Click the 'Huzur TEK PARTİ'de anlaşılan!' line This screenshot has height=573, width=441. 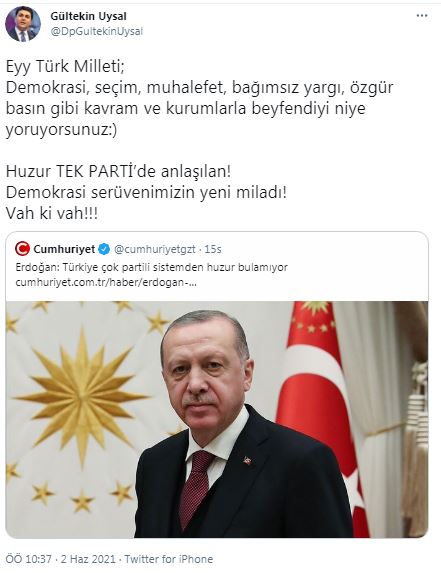(118, 171)
